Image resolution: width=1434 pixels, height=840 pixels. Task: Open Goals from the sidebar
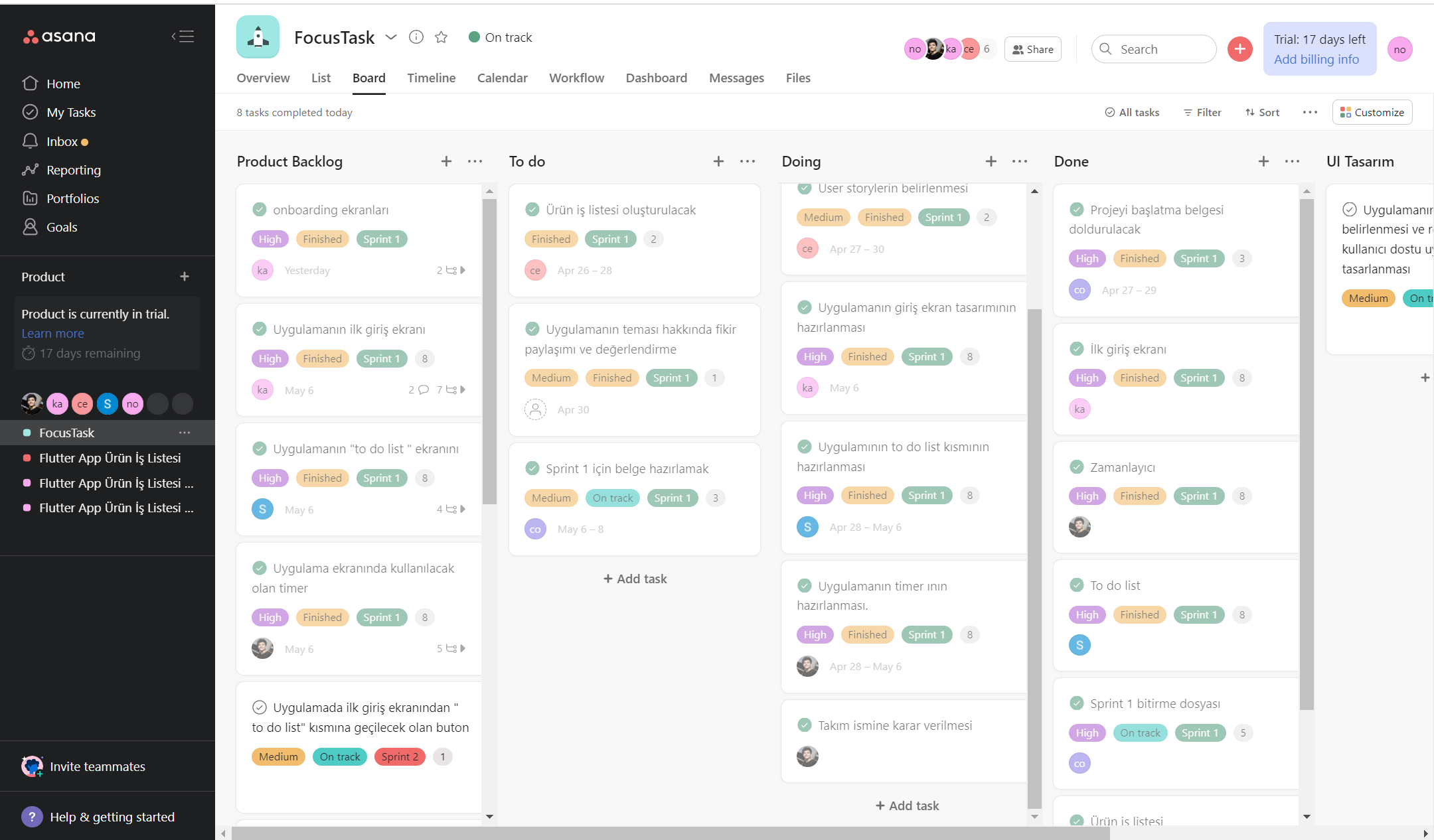61,226
